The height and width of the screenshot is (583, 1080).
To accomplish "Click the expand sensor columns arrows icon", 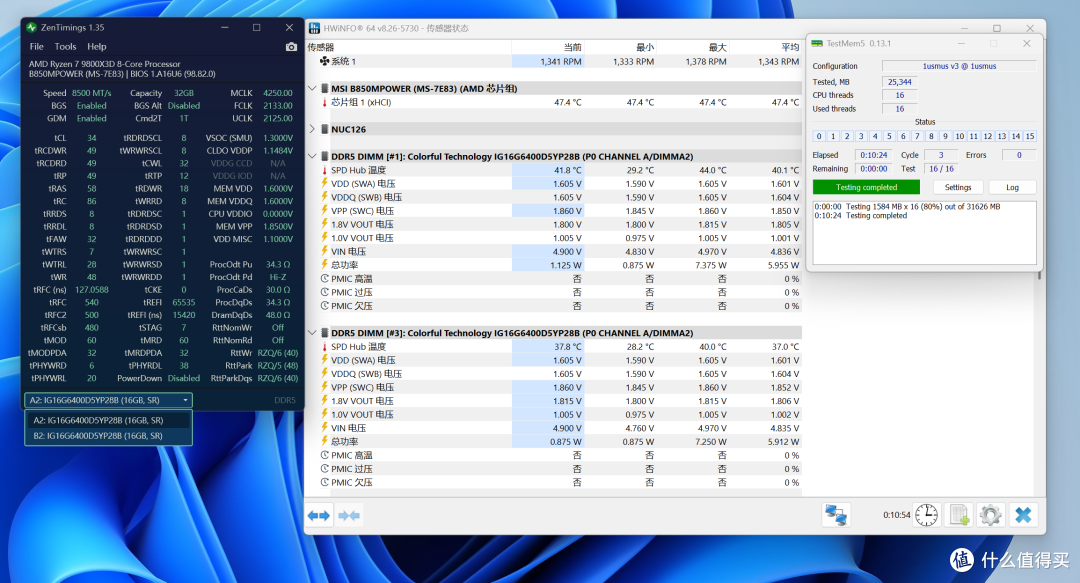I will tap(319, 515).
